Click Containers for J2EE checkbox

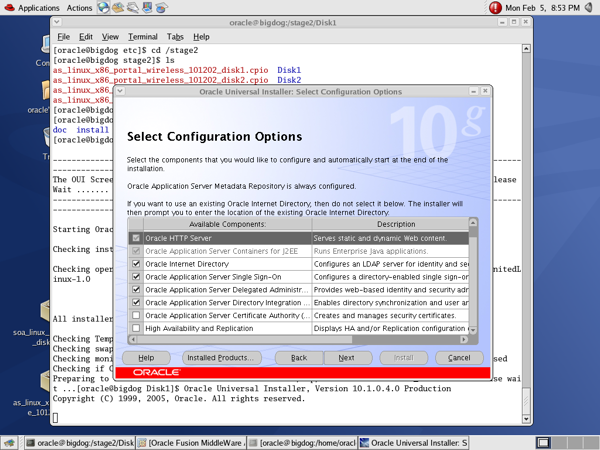[x=136, y=251]
